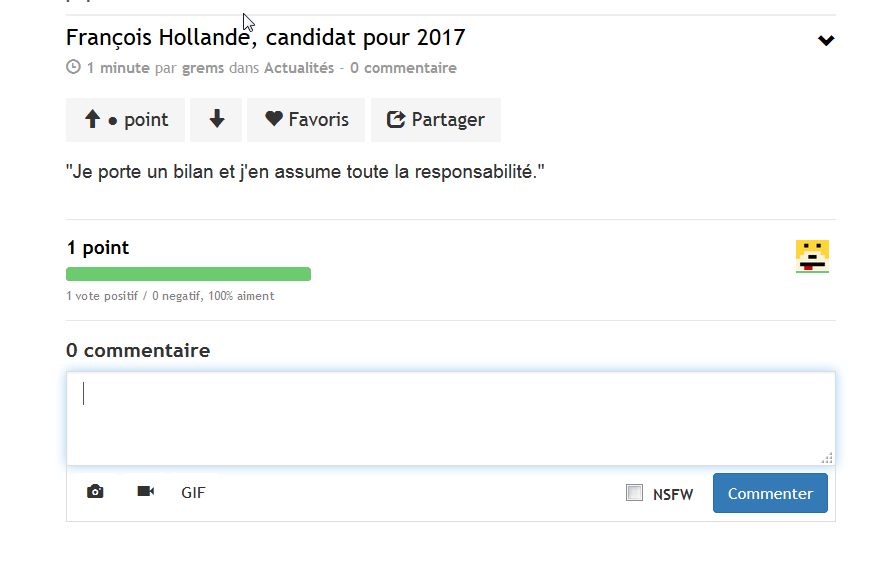Image resolution: width=872 pixels, height=564 pixels.
Task: Go to the Actualités category
Action: (x=299, y=68)
